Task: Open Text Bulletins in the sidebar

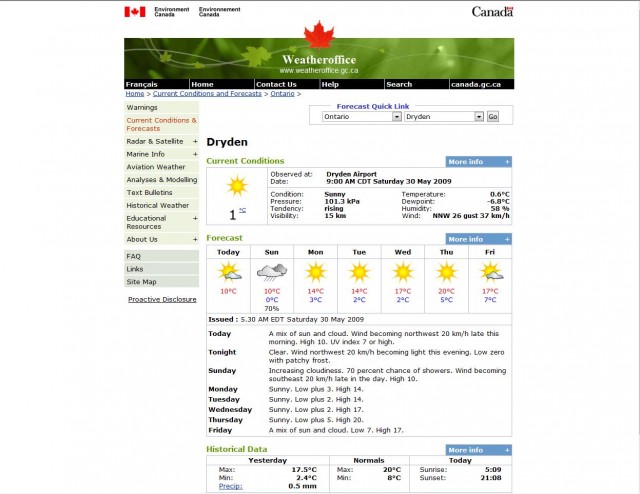Action: (161, 193)
